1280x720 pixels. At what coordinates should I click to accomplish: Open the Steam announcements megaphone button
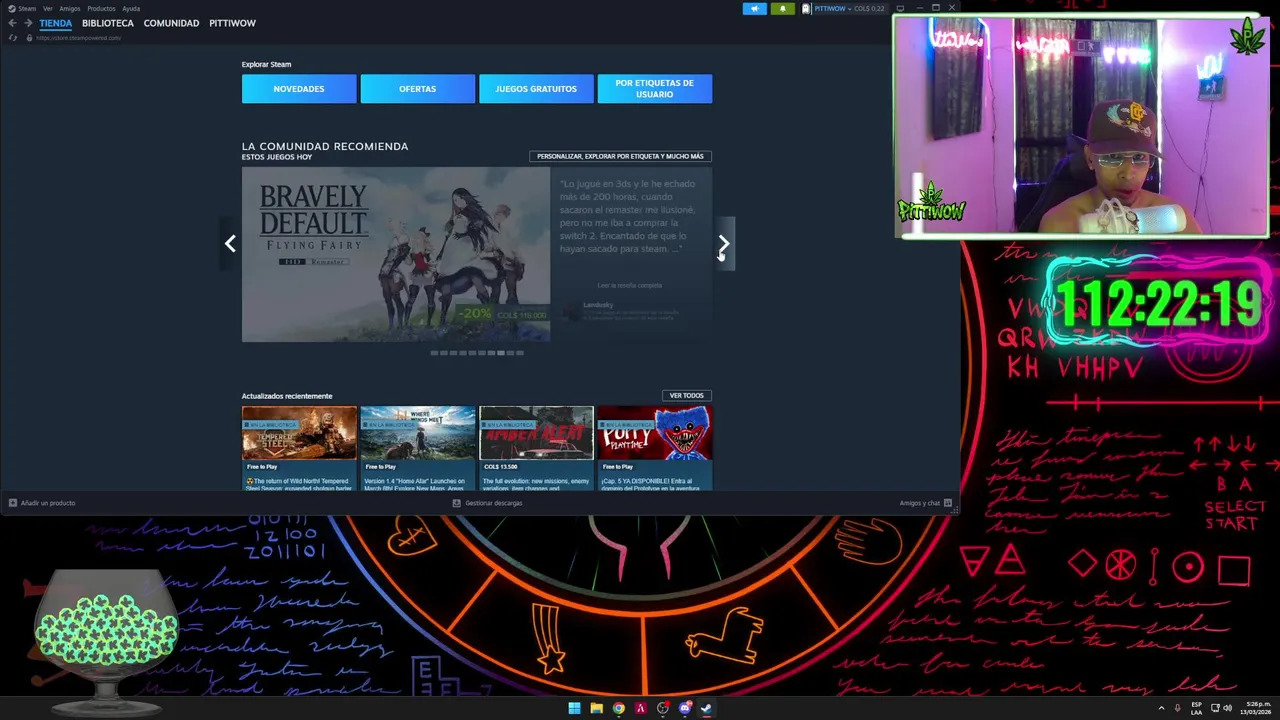click(x=754, y=9)
